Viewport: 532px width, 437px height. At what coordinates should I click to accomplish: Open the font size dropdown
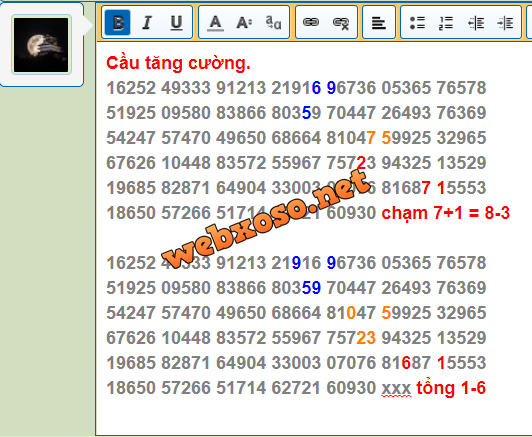[x=244, y=23]
